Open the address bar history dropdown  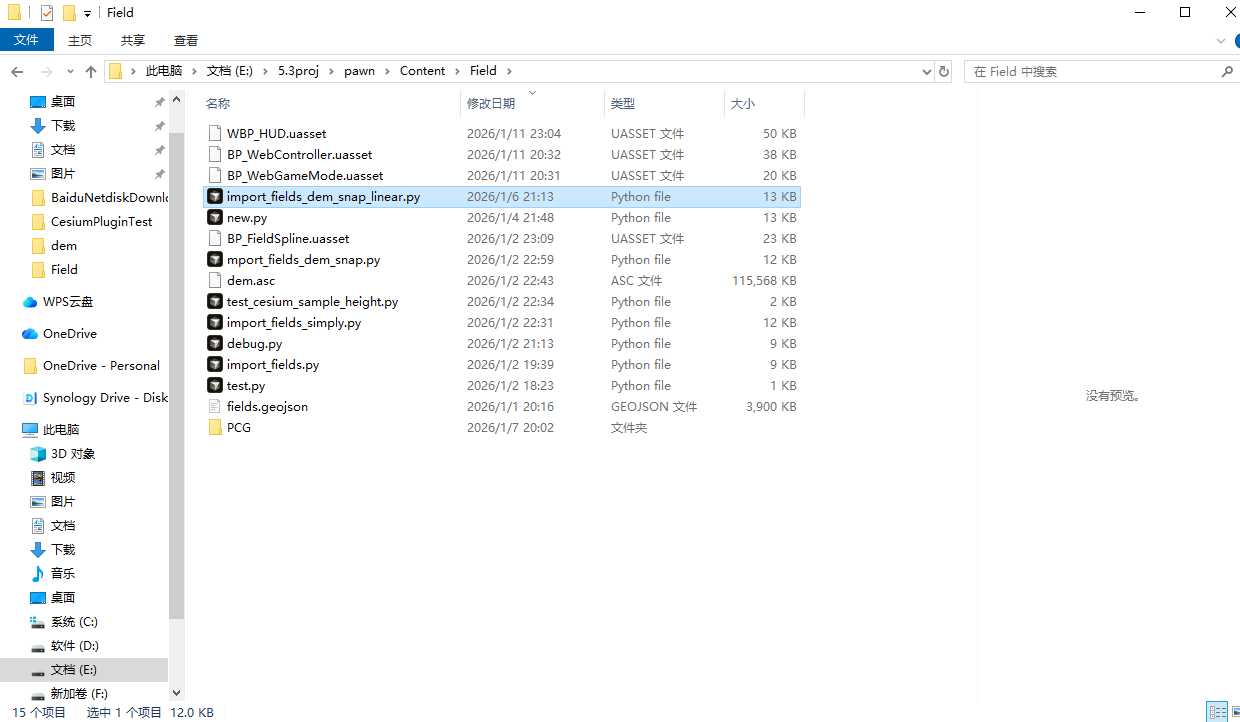pyautogui.click(x=926, y=71)
